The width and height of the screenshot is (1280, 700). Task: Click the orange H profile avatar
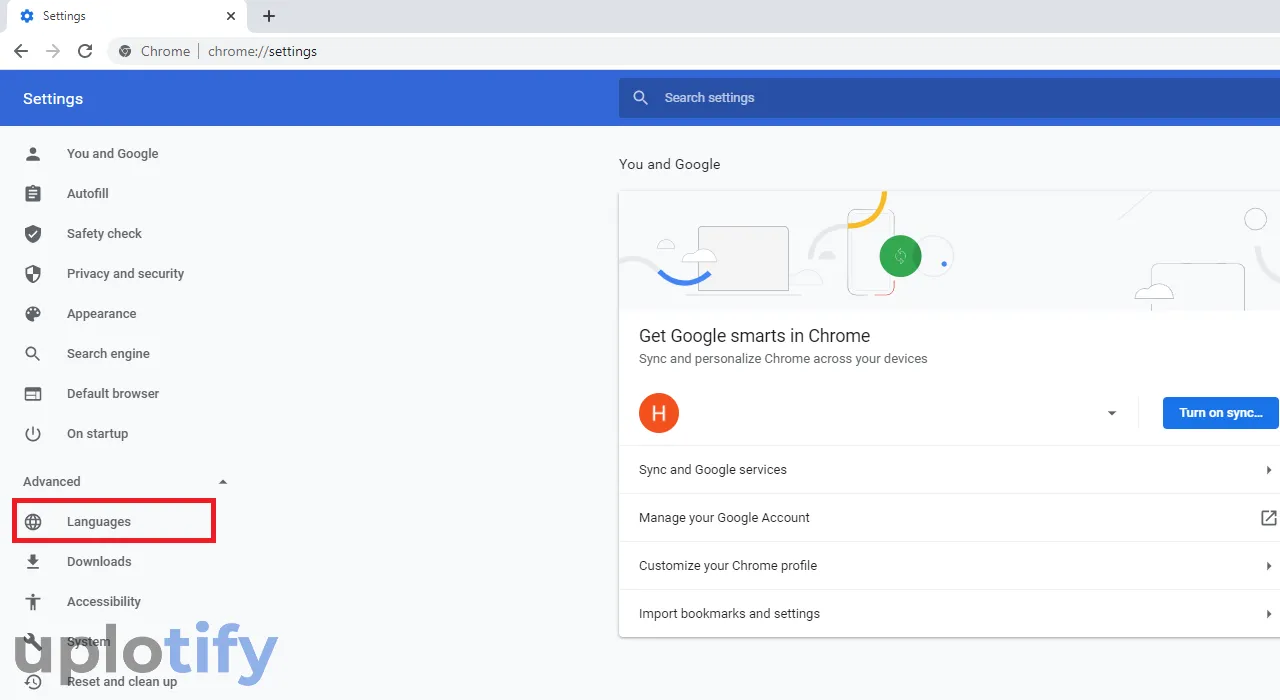coord(659,413)
